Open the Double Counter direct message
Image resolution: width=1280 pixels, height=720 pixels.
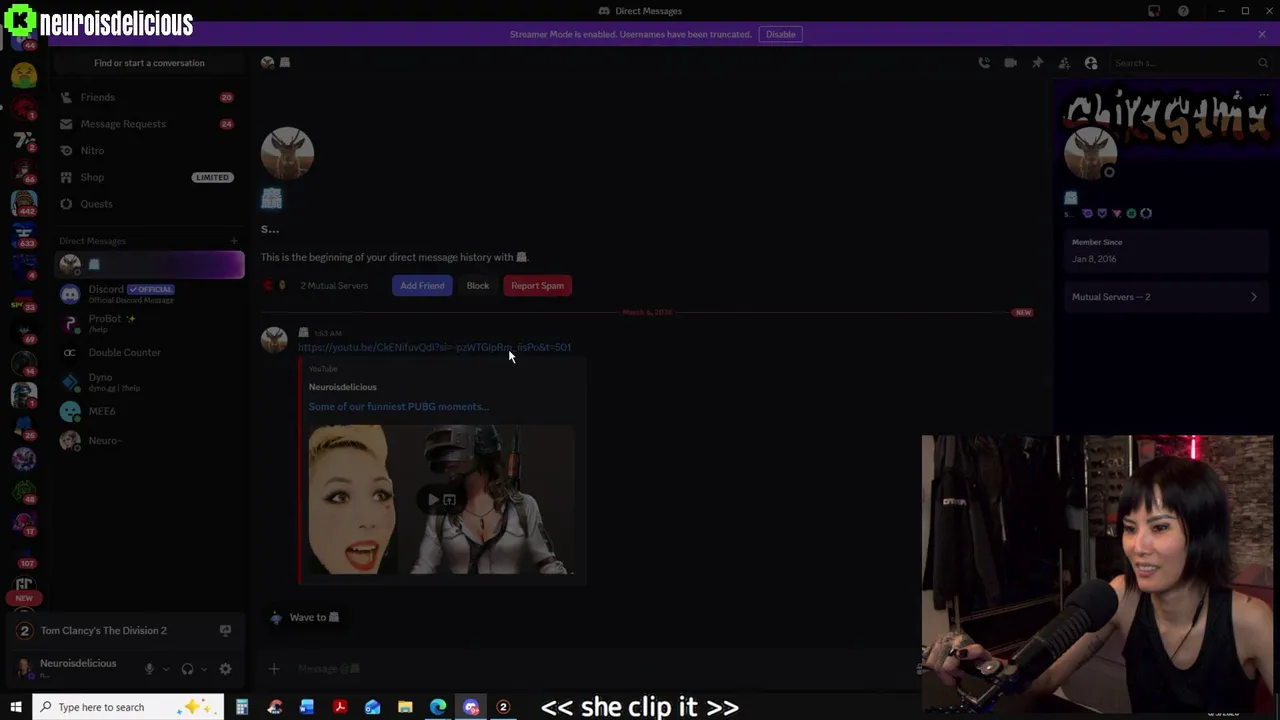[x=149, y=352]
